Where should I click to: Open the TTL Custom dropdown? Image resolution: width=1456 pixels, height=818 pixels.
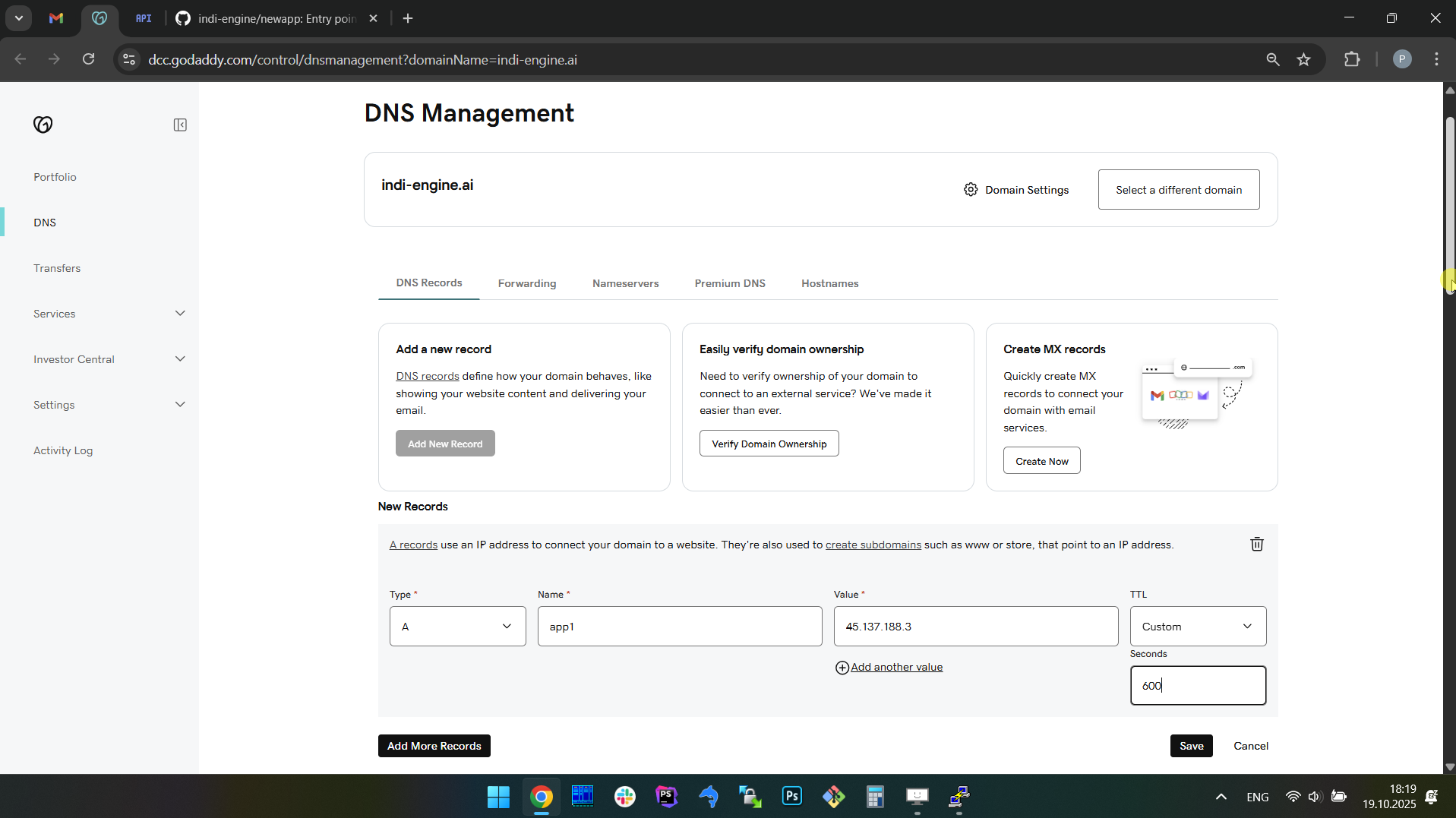pyautogui.click(x=1198, y=627)
